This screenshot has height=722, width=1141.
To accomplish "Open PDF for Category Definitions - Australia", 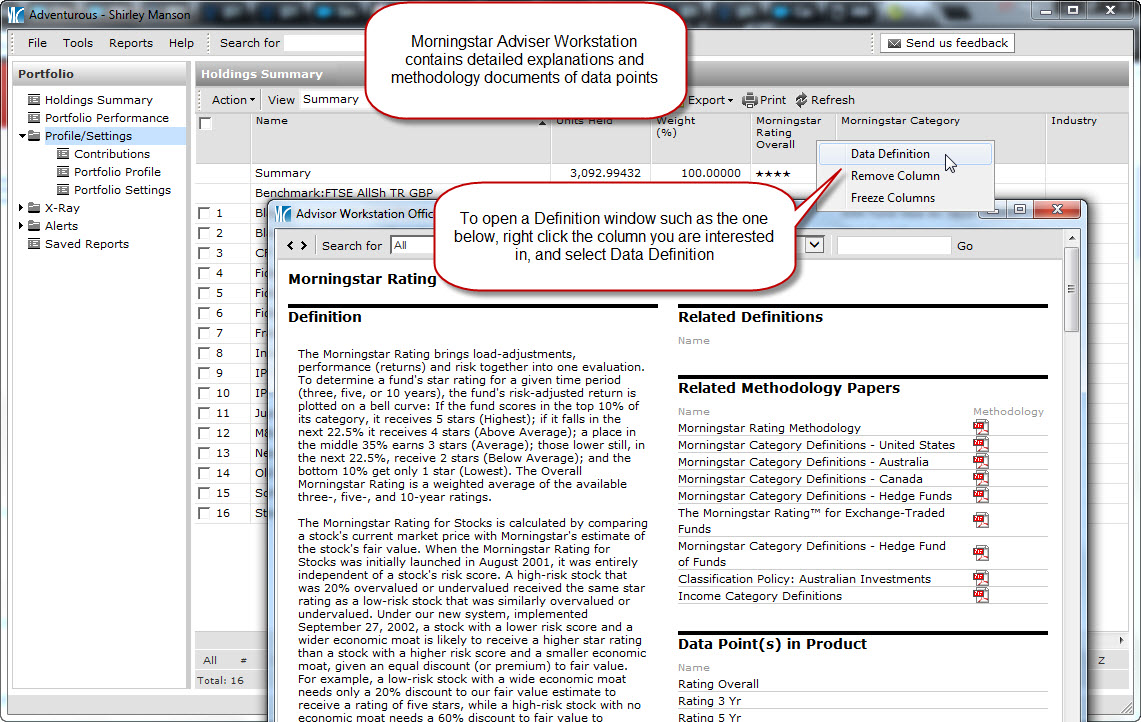I will [x=980, y=462].
